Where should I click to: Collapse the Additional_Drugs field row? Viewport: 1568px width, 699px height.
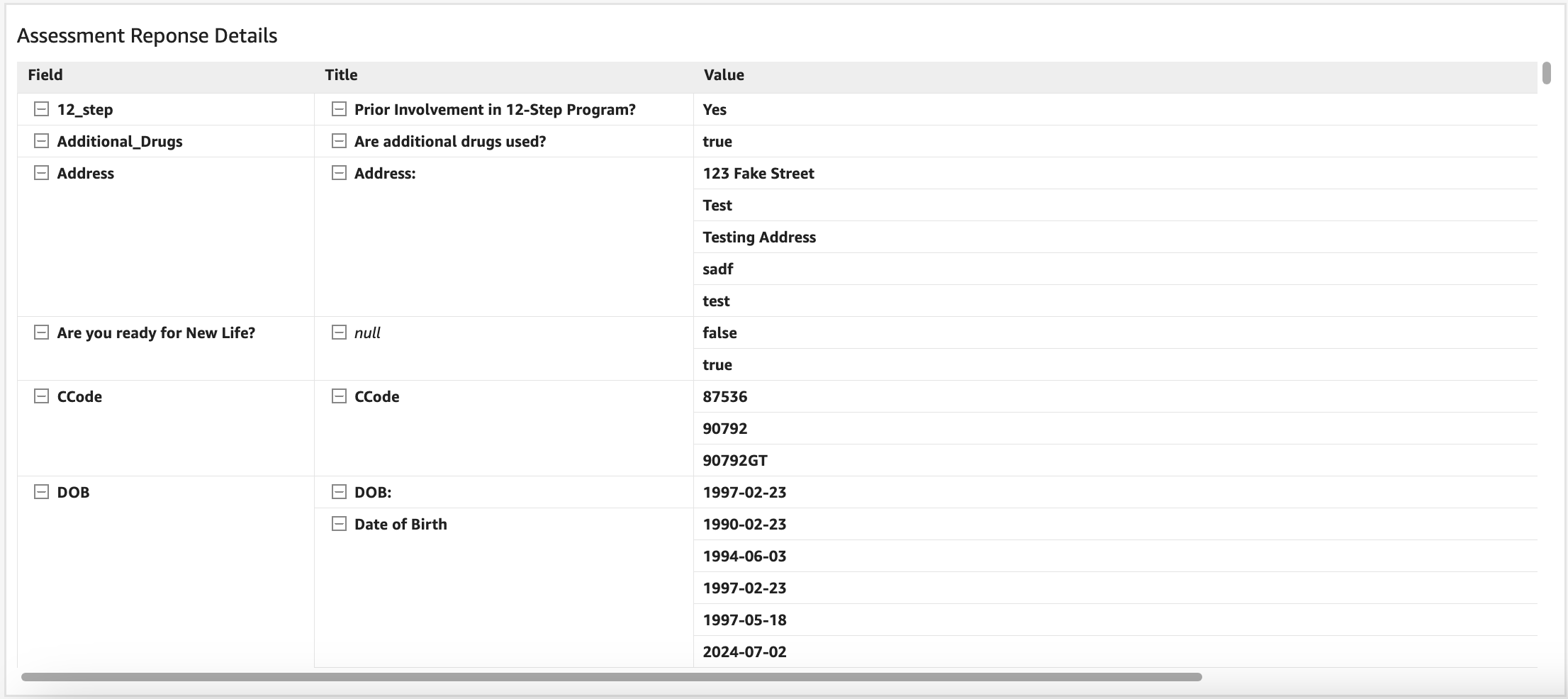click(42, 141)
